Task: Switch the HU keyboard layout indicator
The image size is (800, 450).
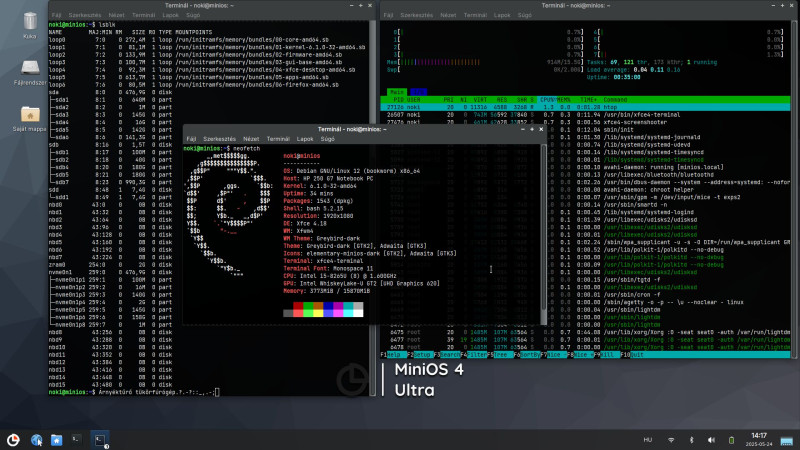Action: [x=647, y=440]
